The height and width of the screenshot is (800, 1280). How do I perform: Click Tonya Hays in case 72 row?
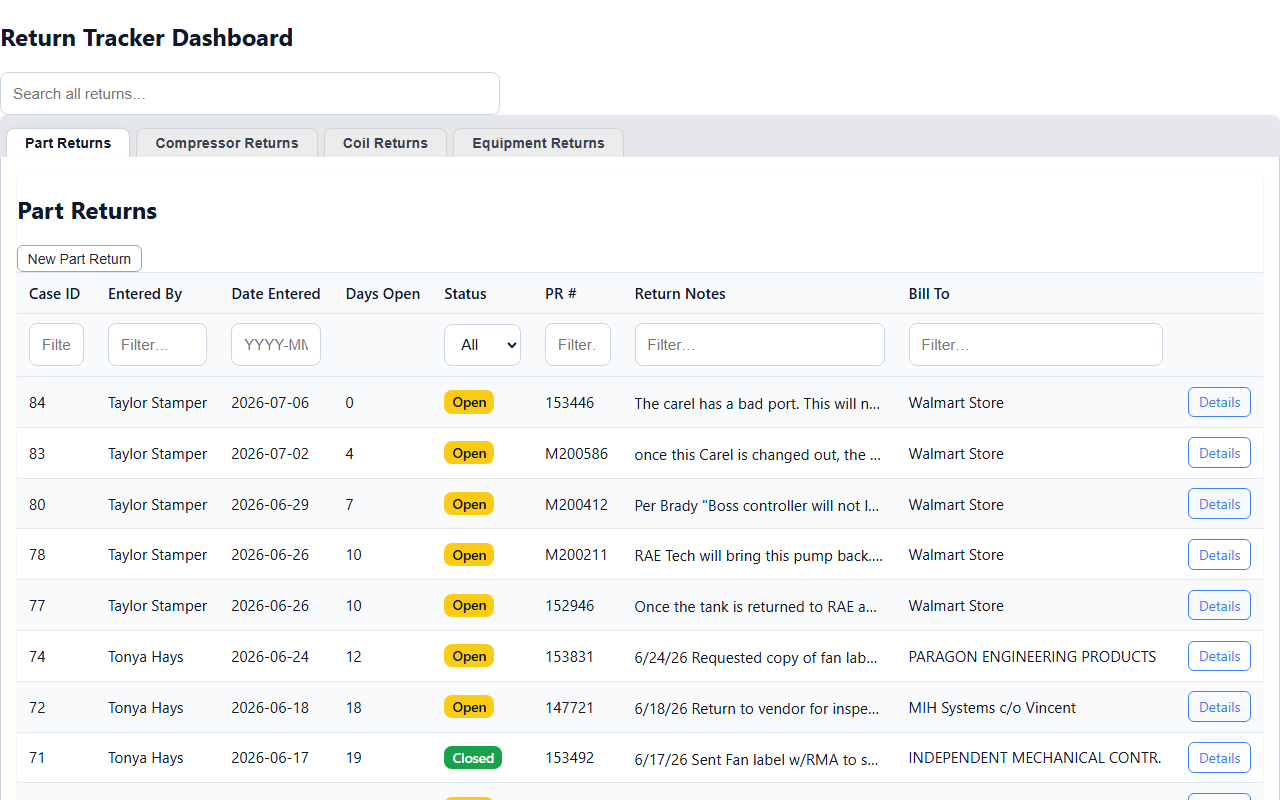[x=146, y=708]
